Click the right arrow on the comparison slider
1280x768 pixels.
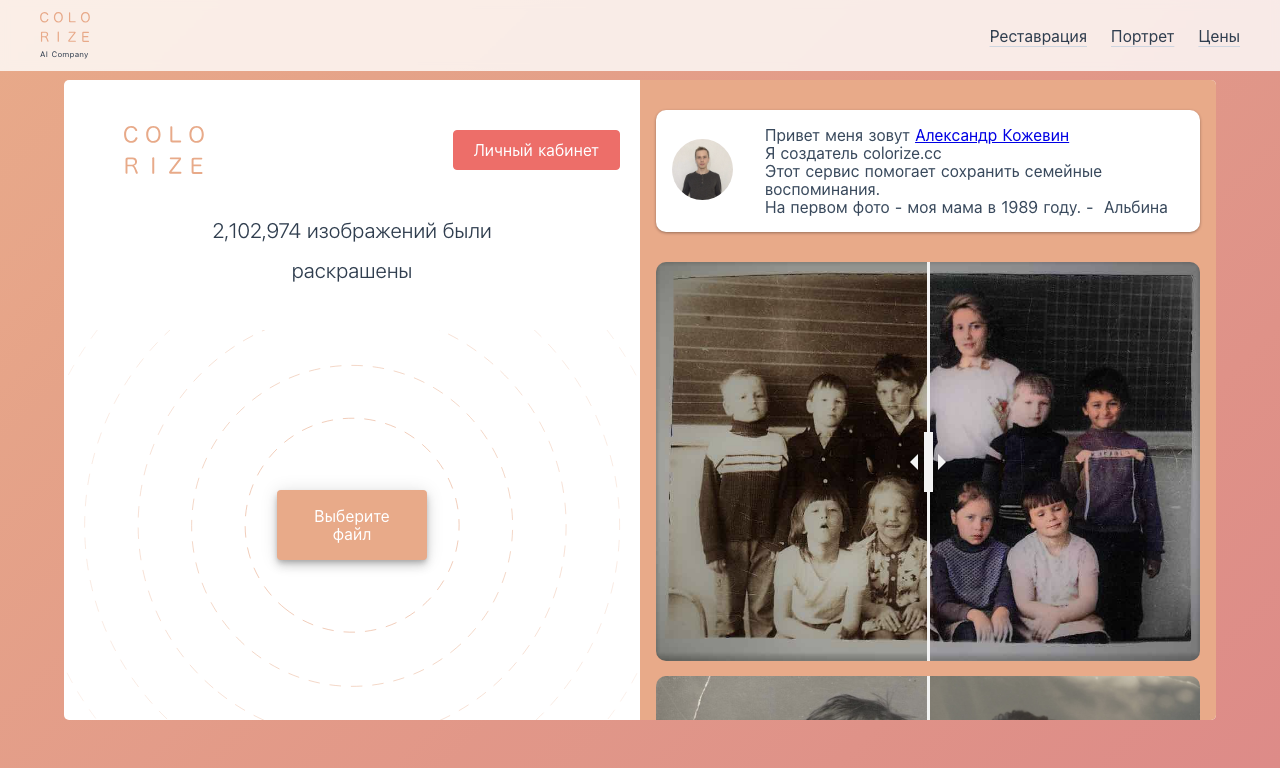[942, 462]
